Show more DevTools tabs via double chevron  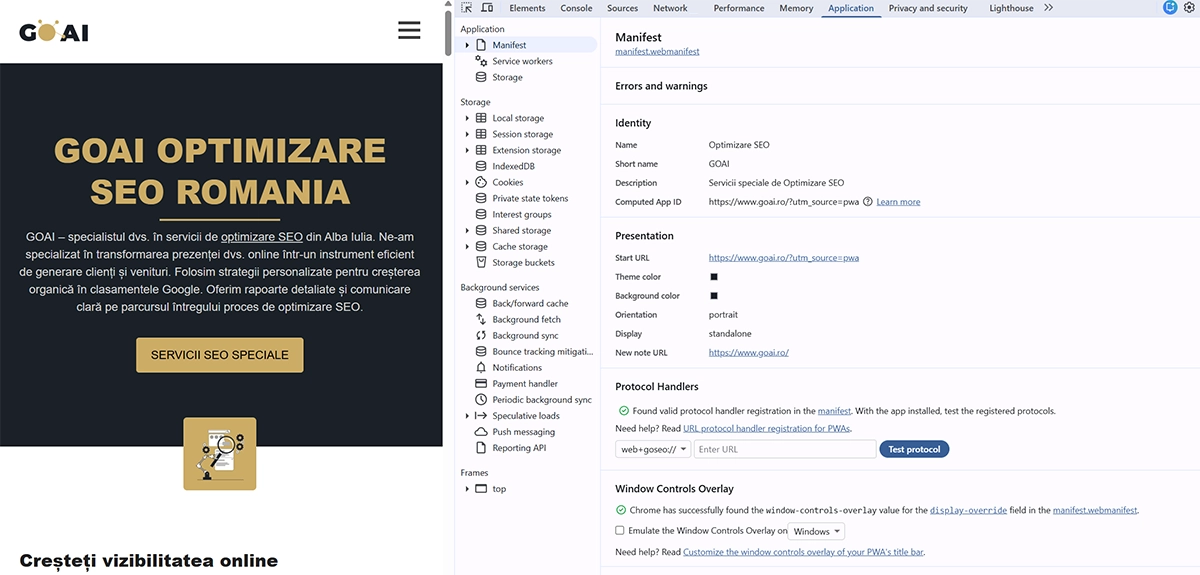click(x=1048, y=8)
